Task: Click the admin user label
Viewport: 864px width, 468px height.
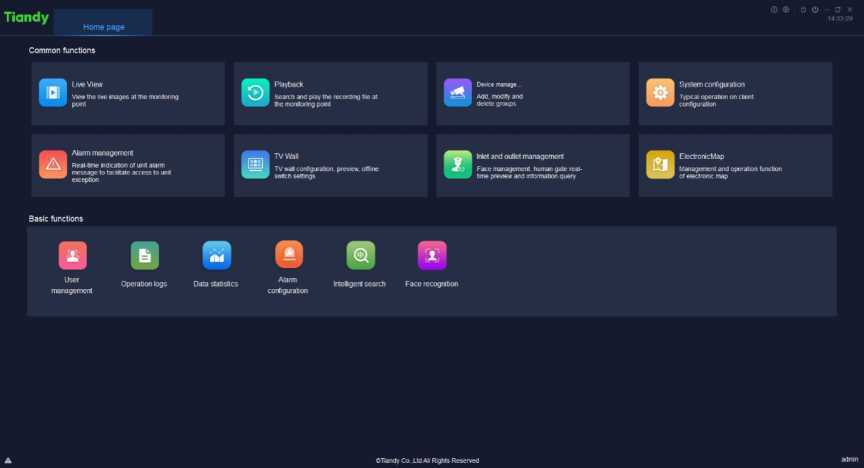Action: [849, 460]
